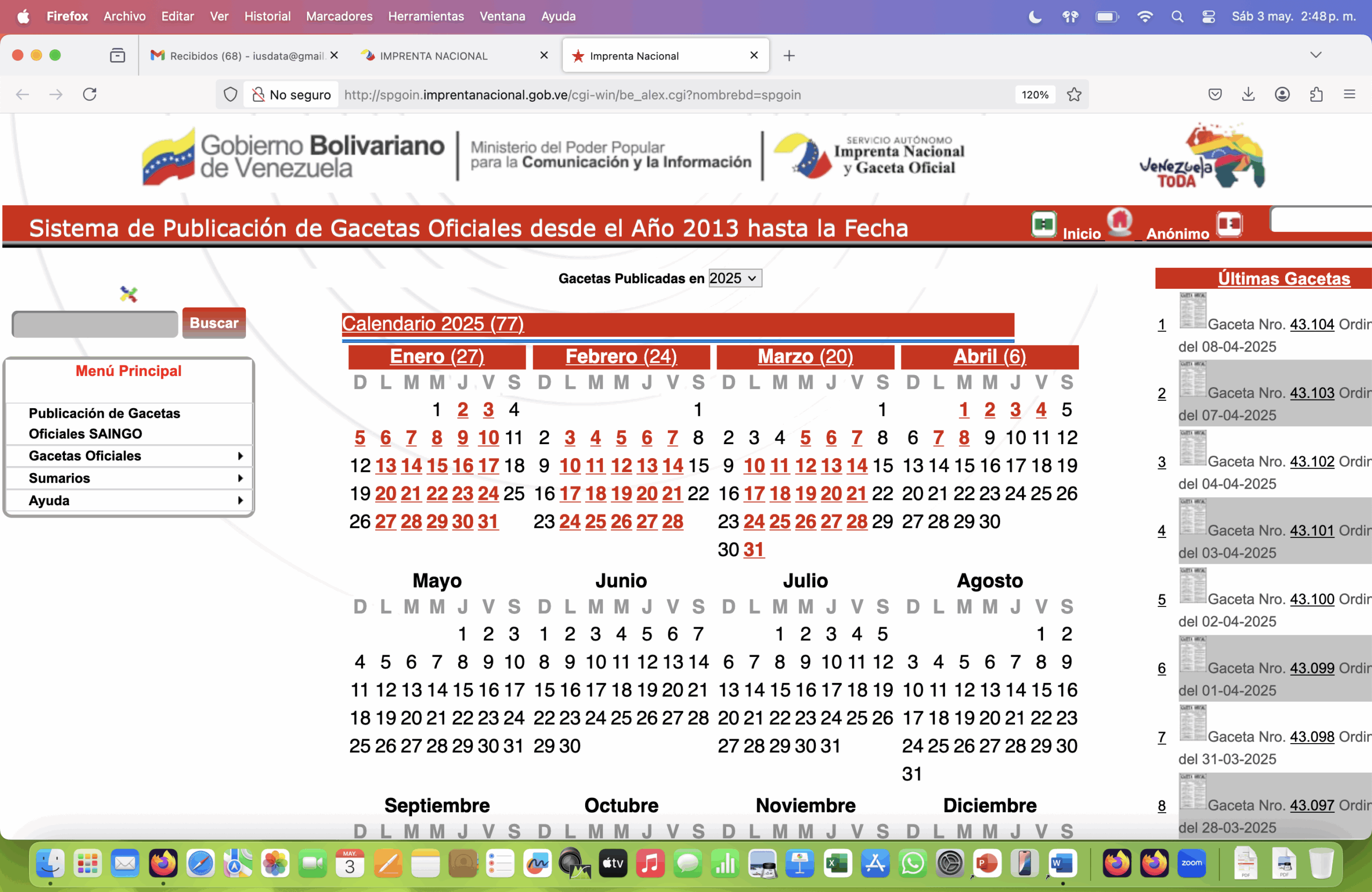Open Save to Pocket icon

[x=1214, y=94]
